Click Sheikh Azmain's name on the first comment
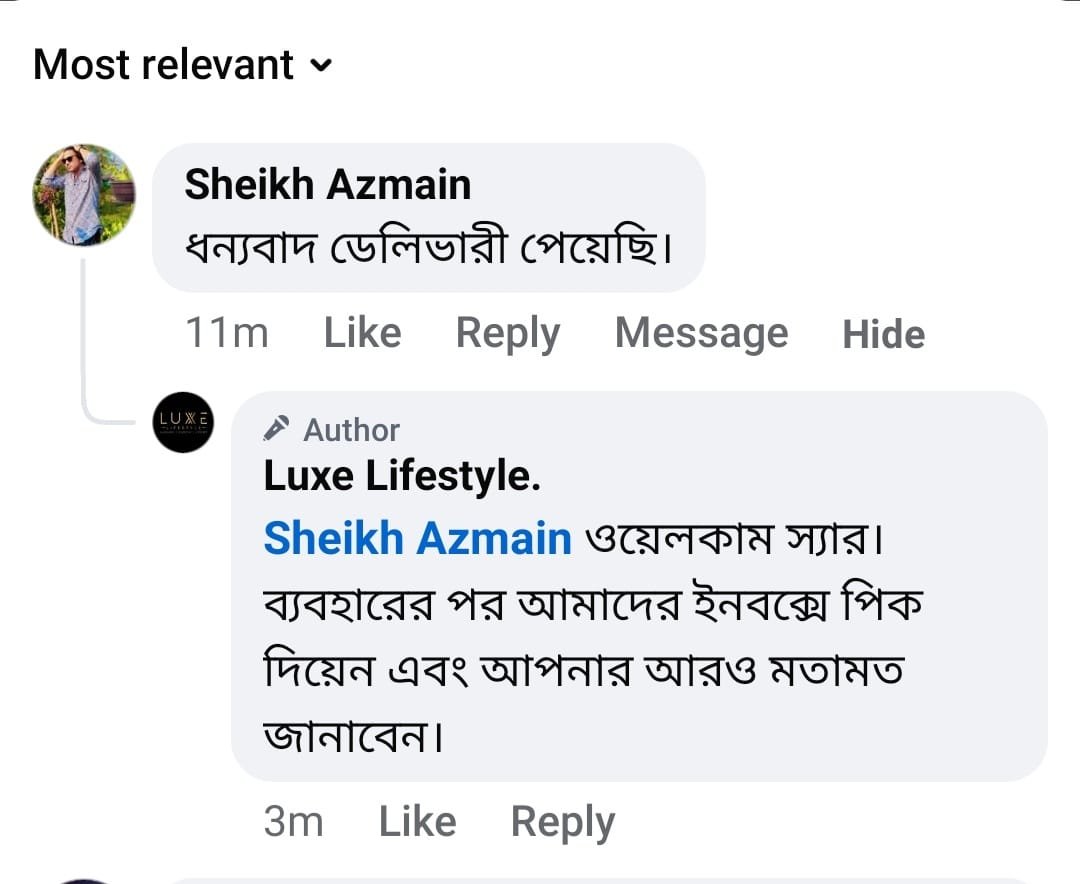The width and height of the screenshot is (1080, 884). point(327,185)
